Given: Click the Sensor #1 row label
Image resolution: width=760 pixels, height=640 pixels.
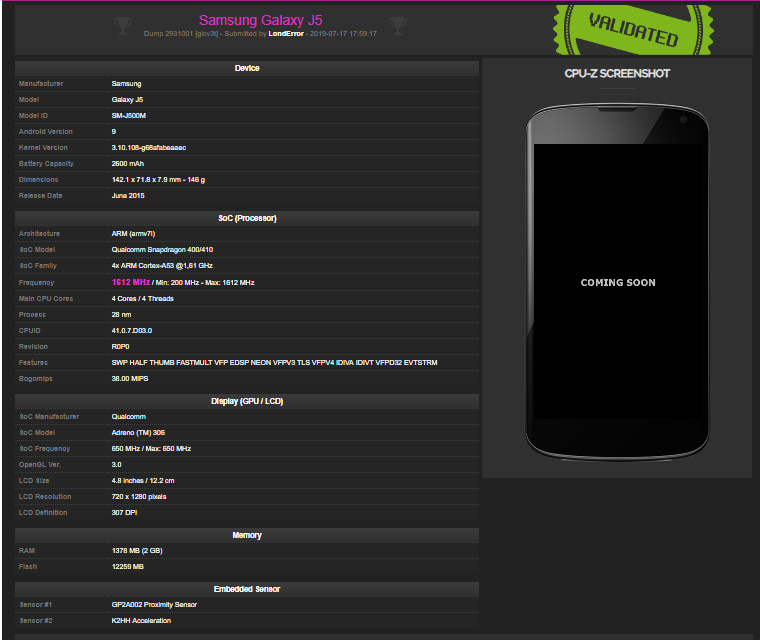Looking at the screenshot, I should point(35,605).
